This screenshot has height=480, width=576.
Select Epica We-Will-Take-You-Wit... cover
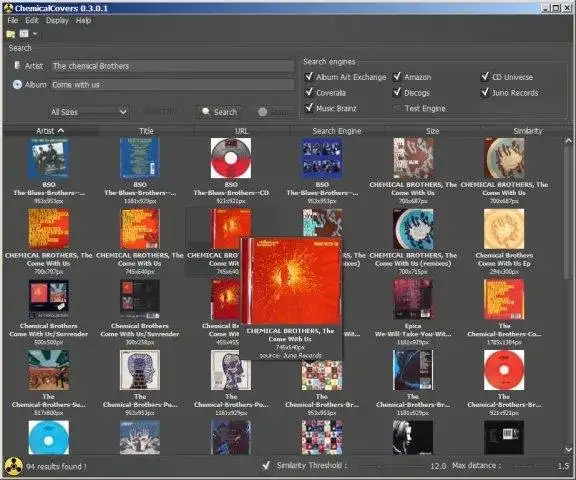[413, 299]
